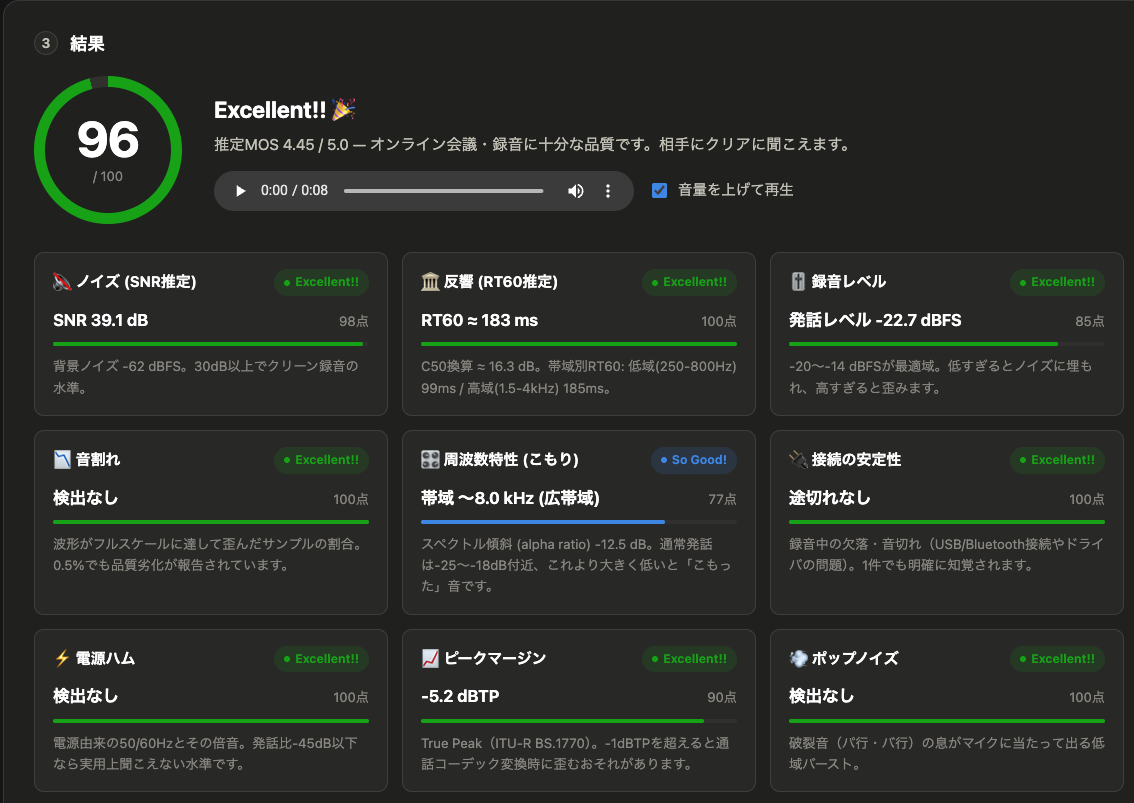The height and width of the screenshot is (803, 1134).
Task: Click the -5.2 dBTP progress bar
Action: pyautogui.click(x=579, y=721)
